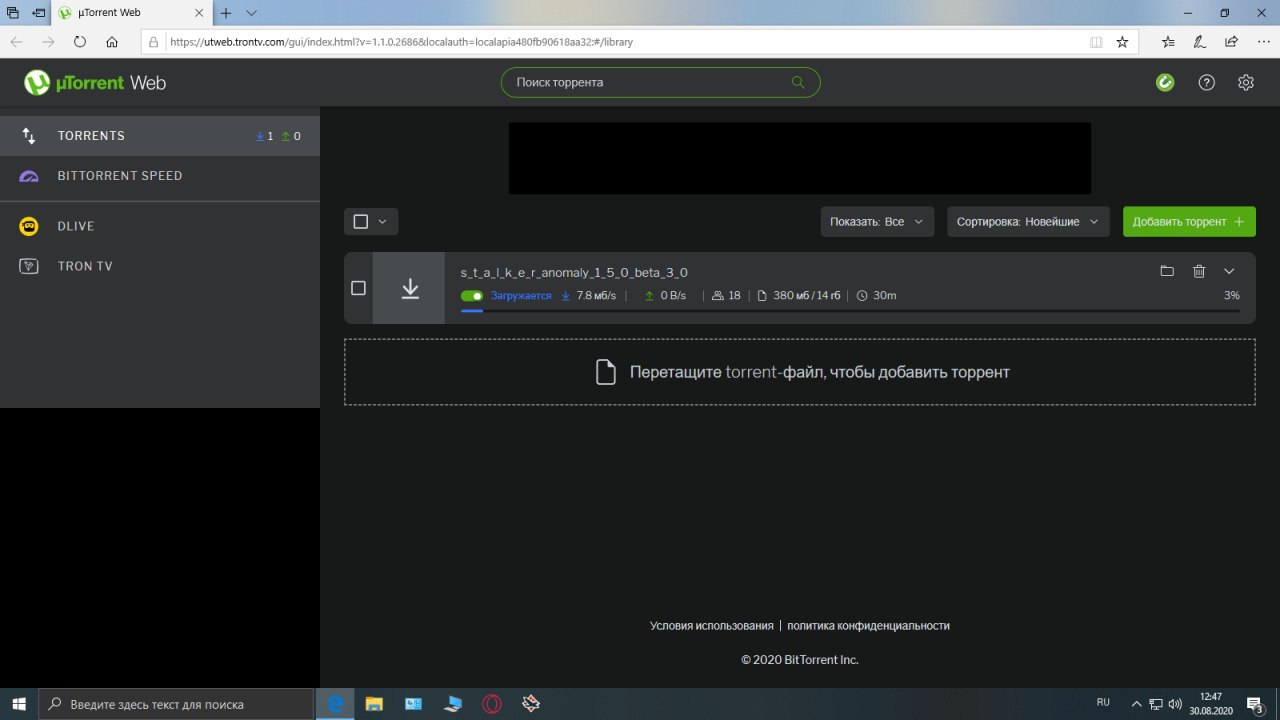The image size is (1280, 720).
Task: Open Windows Start menu
Action: 19,704
